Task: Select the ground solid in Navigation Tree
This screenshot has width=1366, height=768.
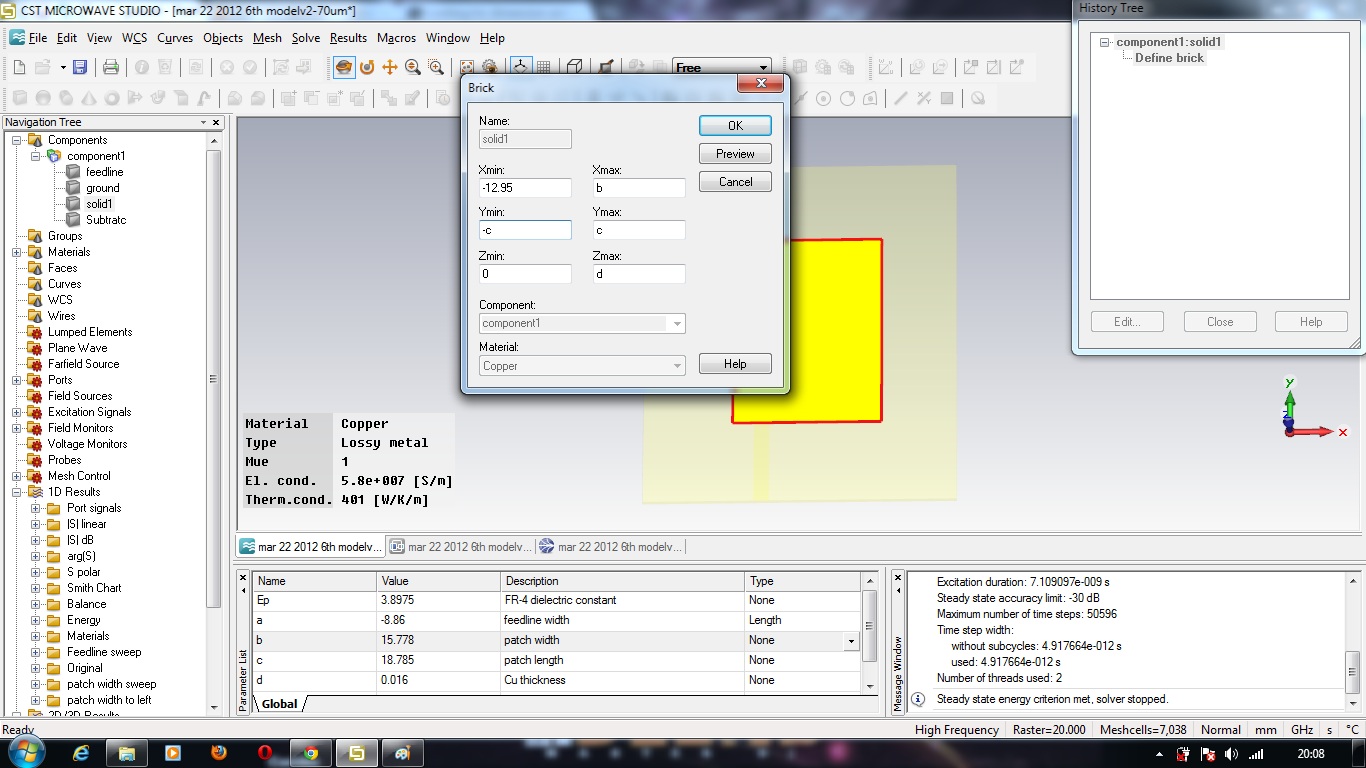Action: [x=102, y=188]
